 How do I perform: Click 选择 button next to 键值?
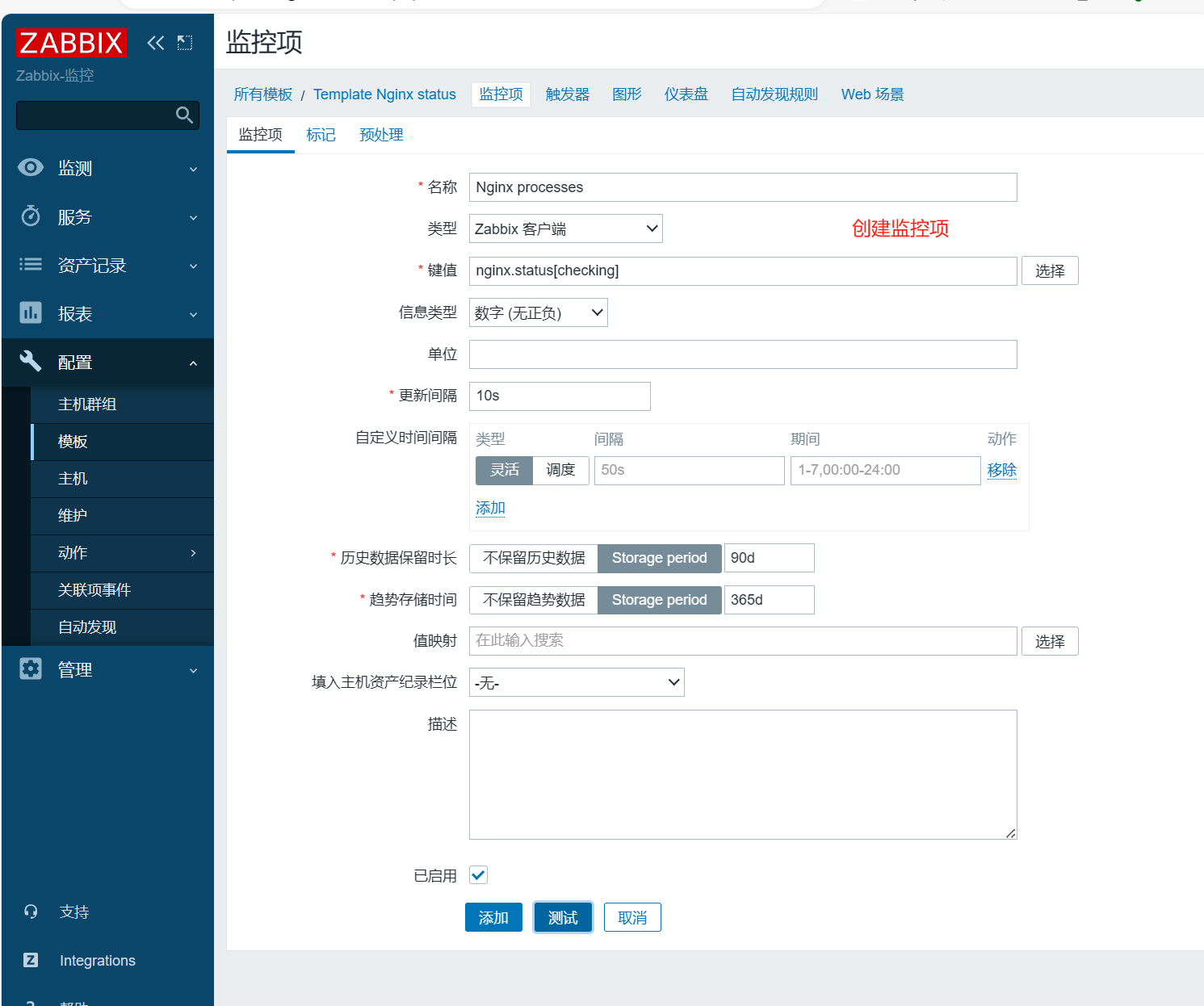(x=1050, y=270)
